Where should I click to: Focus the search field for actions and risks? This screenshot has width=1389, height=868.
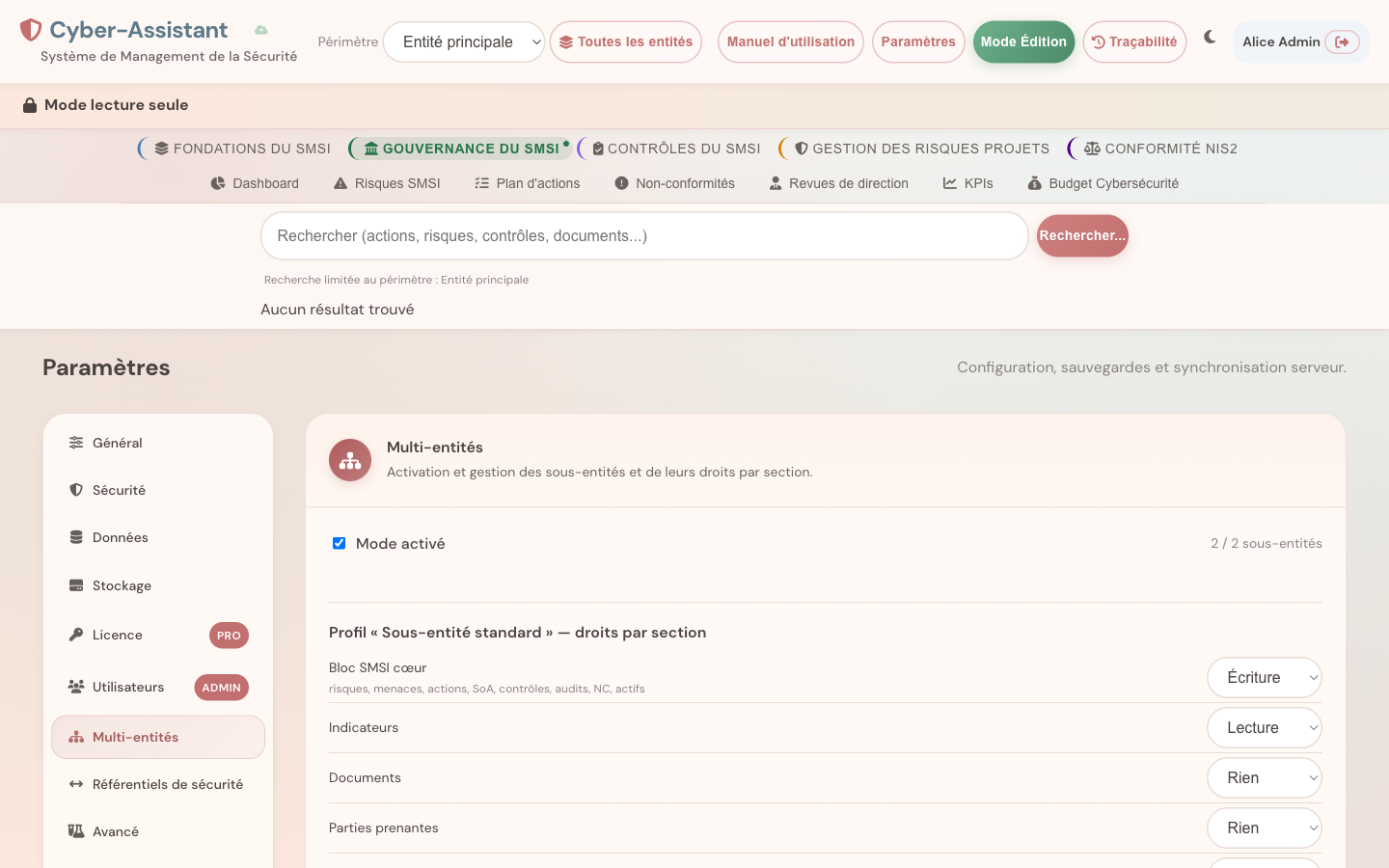(644, 235)
